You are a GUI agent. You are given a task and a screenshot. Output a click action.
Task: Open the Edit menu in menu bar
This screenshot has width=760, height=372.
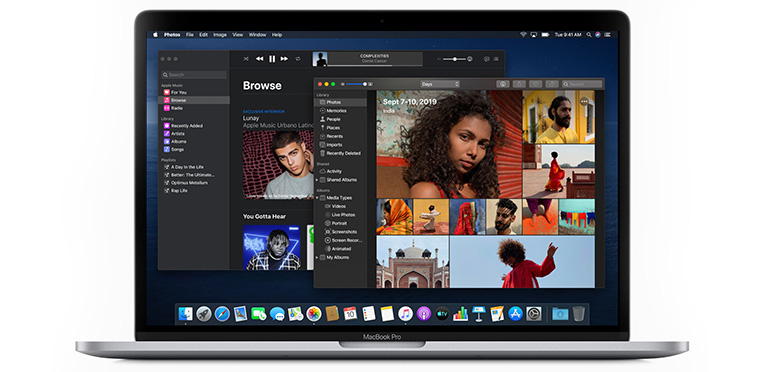point(204,35)
